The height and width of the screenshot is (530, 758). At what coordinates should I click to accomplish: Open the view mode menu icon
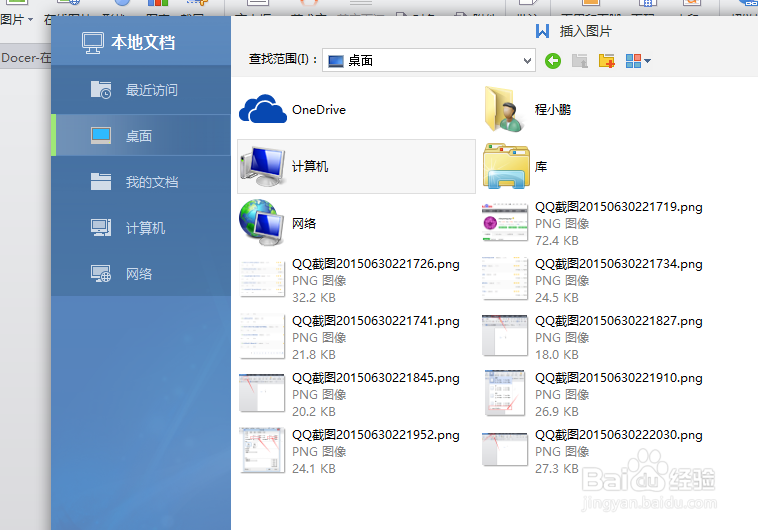638,61
